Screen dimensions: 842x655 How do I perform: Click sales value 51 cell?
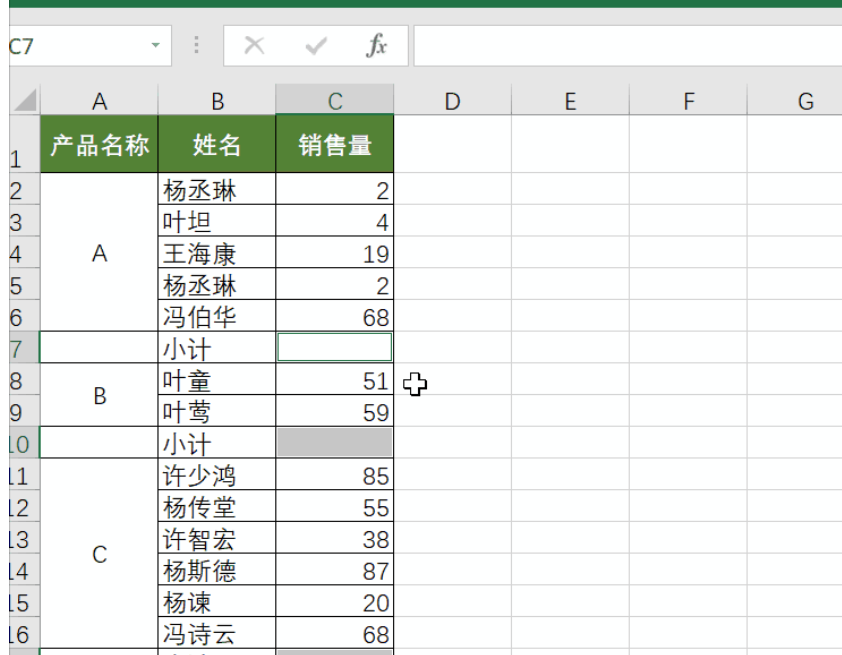[335, 380]
